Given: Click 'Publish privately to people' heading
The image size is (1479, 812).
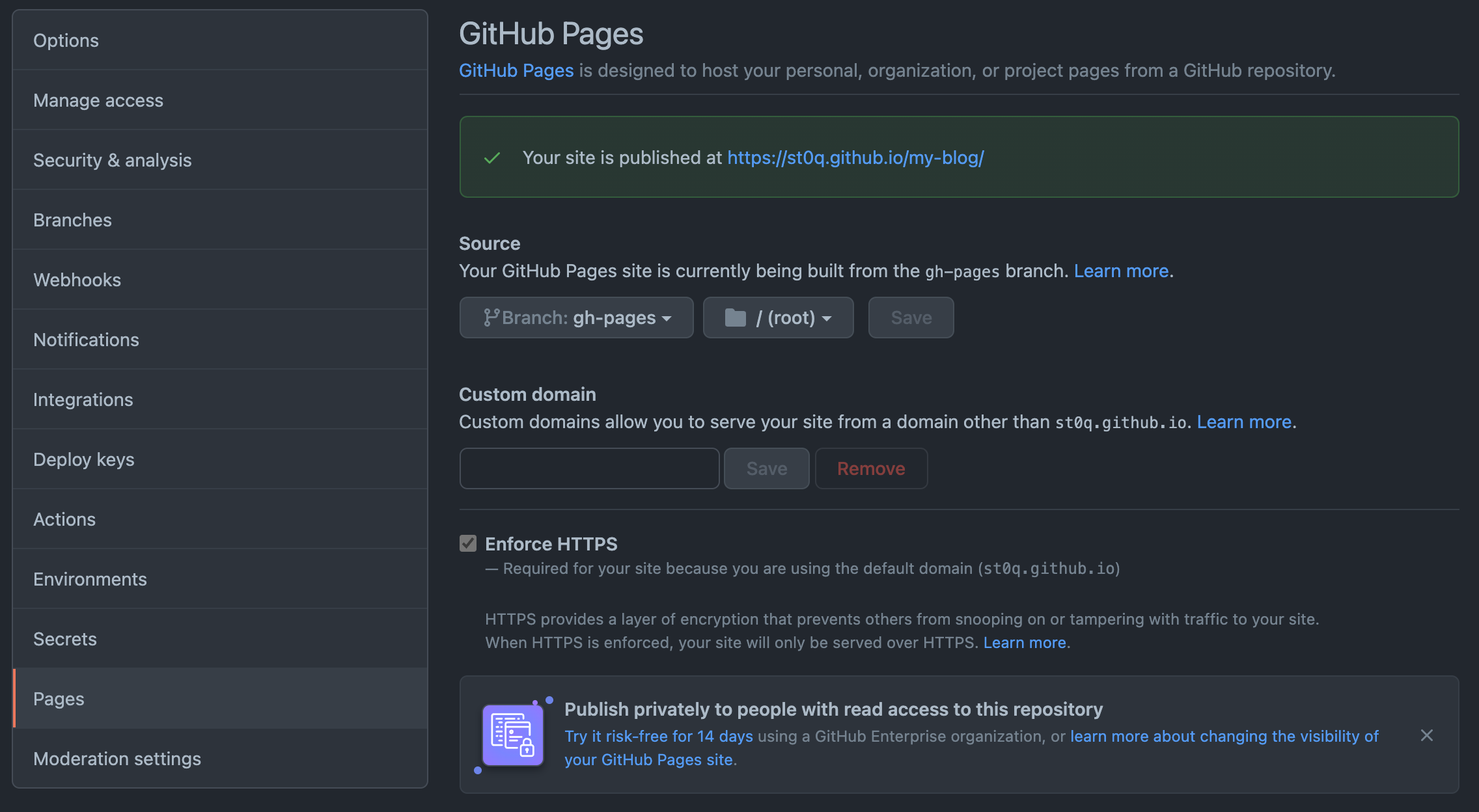Looking at the screenshot, I should click(833, 709).
